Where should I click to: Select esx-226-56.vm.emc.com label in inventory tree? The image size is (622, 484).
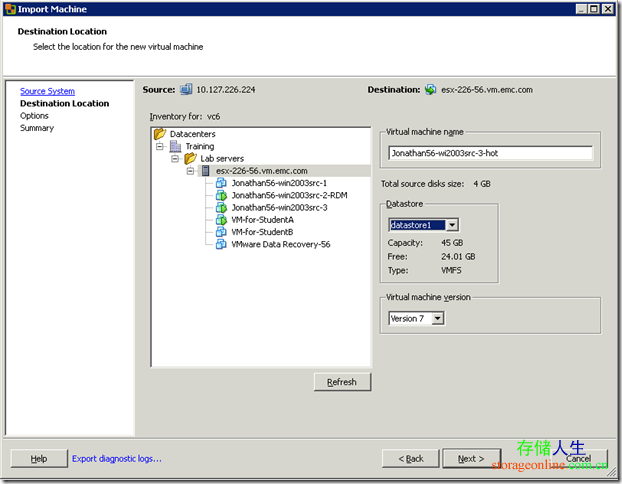coord(262,171)
